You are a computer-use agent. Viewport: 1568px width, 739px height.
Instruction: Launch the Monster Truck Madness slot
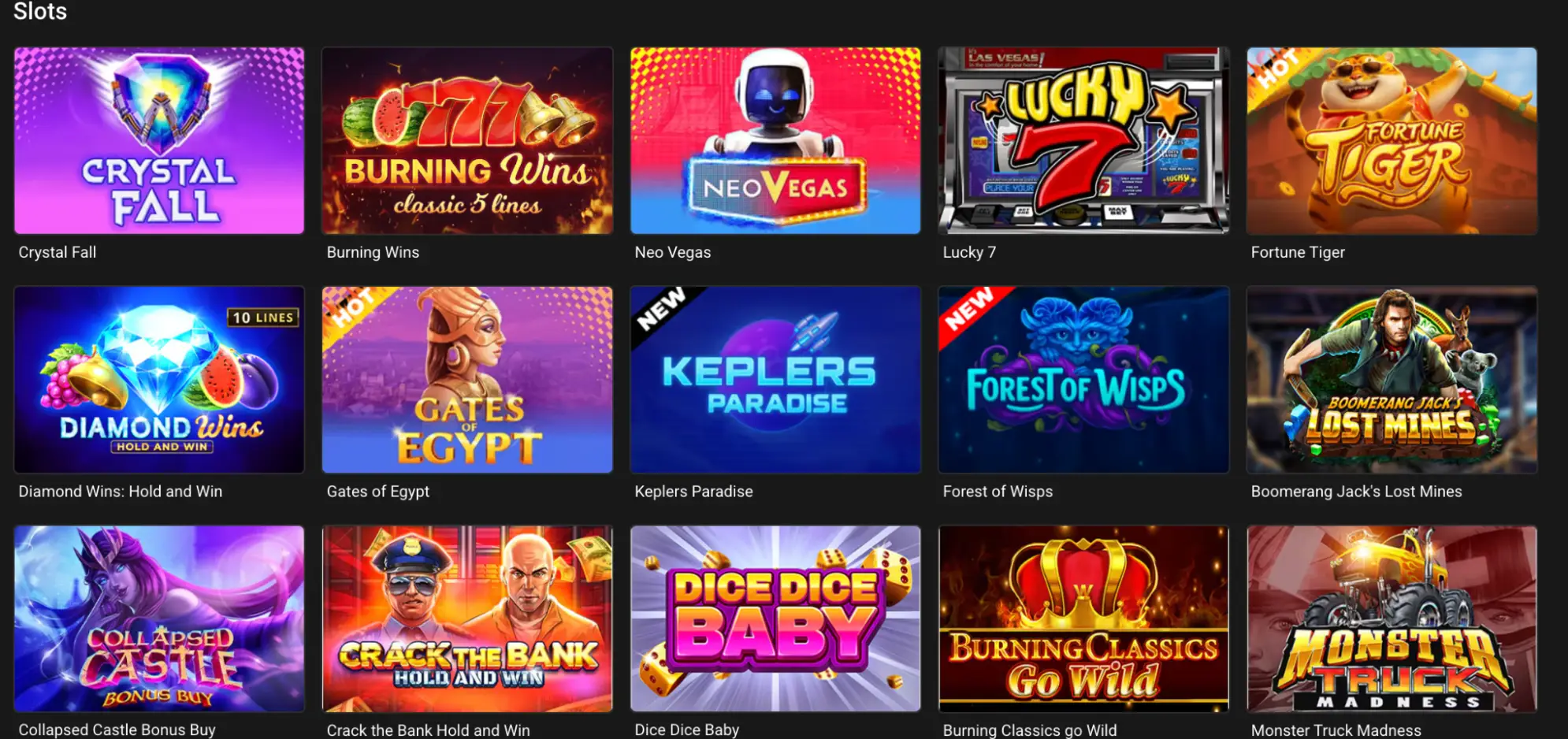pyautogui.click(x=1392, y=619)
